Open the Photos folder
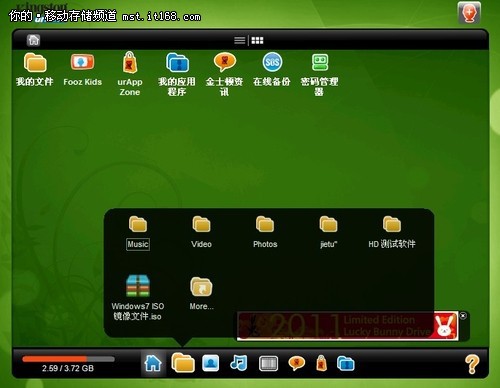Viewport: 500px width, 388px height. tap(265, 224)
